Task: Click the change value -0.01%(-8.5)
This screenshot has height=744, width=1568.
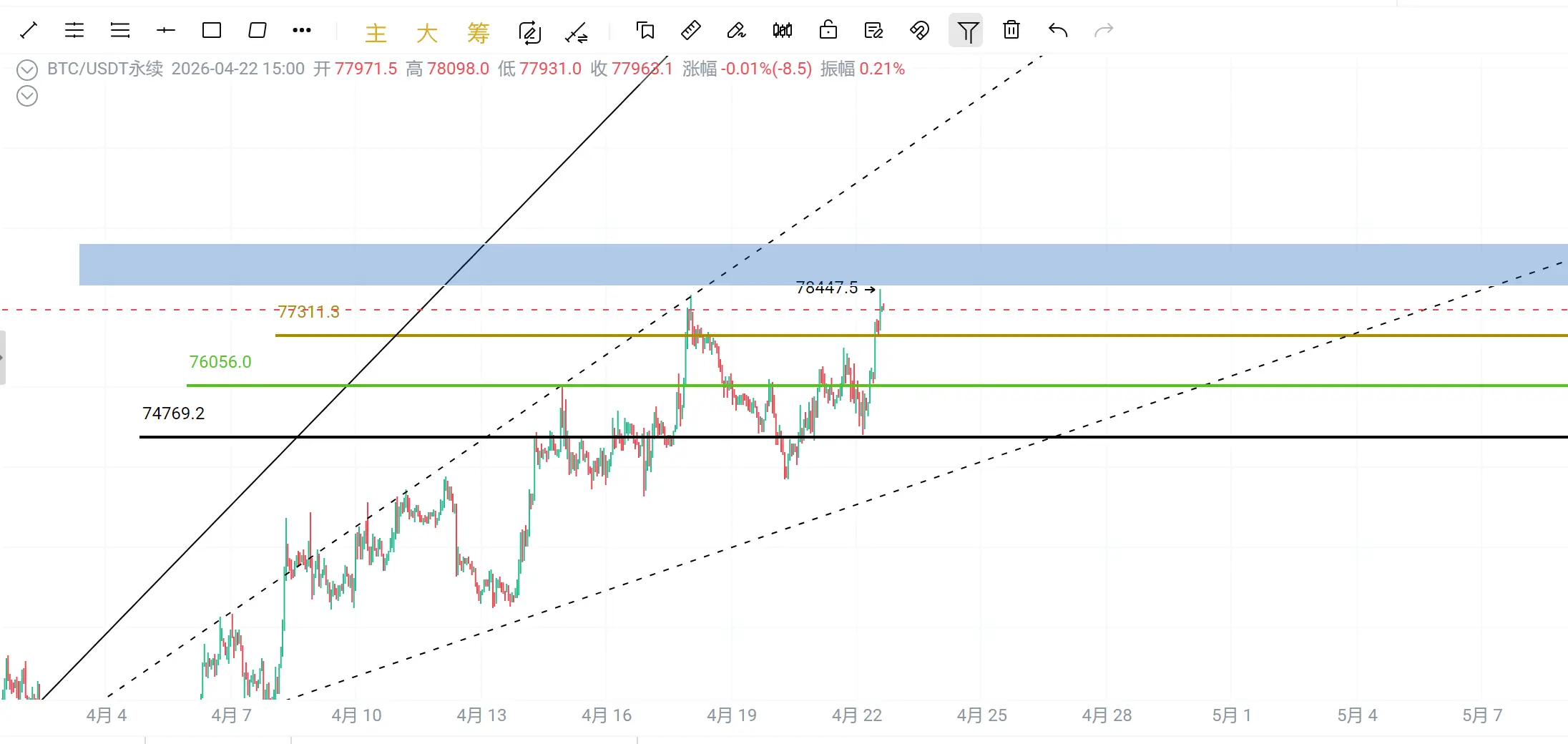Action: pos(767,69)
